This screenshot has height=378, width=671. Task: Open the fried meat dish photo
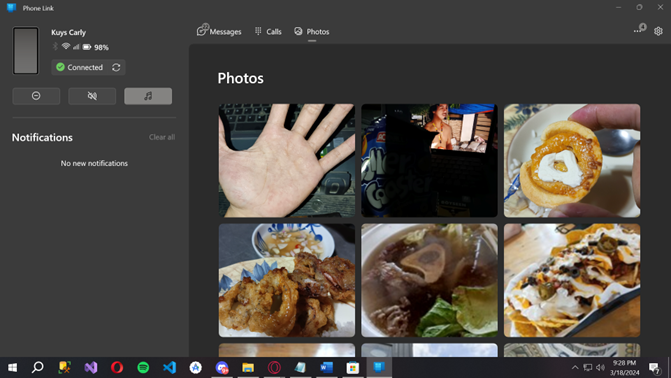coord(287,280)
